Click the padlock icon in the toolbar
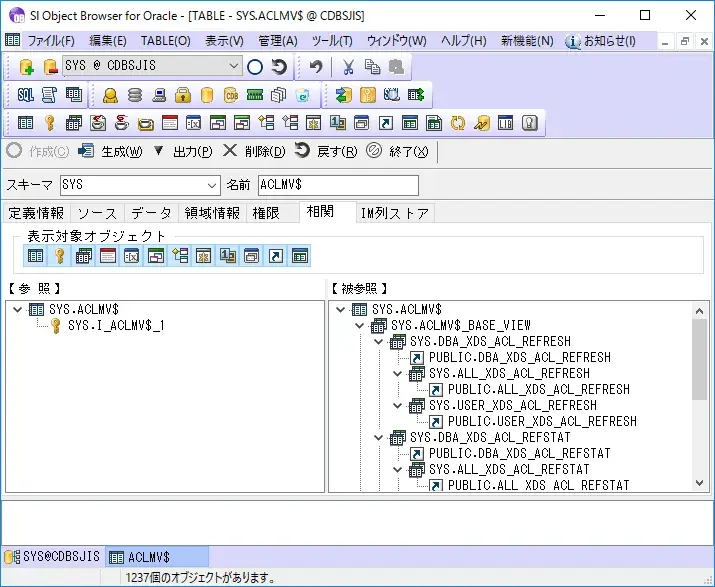The height and width of the screenshot is (587, 715). pos(183,95)
